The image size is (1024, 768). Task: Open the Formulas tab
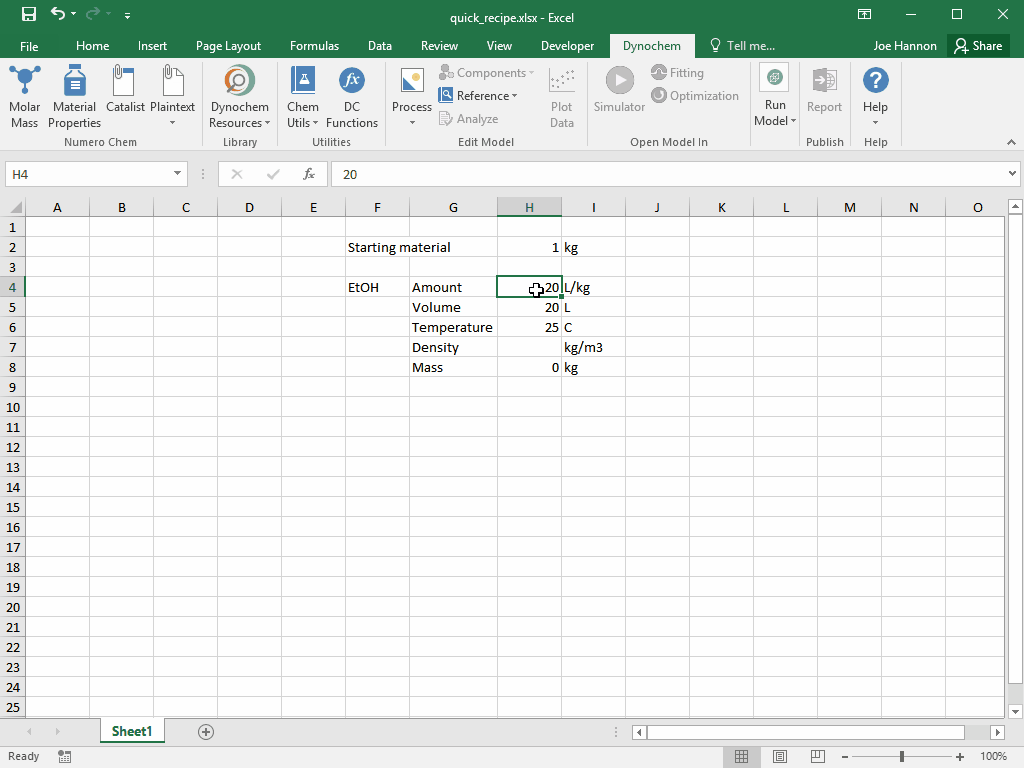314,46
